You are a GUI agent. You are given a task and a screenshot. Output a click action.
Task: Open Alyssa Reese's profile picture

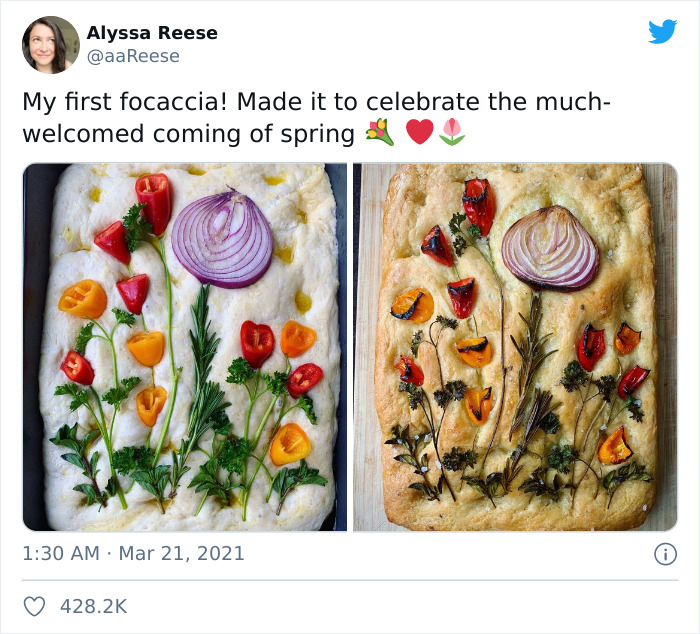(50, 45)
